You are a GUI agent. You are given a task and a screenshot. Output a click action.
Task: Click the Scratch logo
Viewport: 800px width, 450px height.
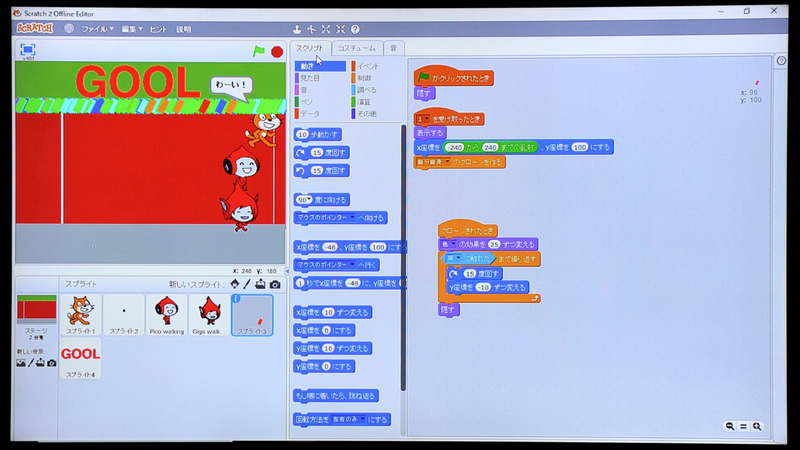(35, 28)
